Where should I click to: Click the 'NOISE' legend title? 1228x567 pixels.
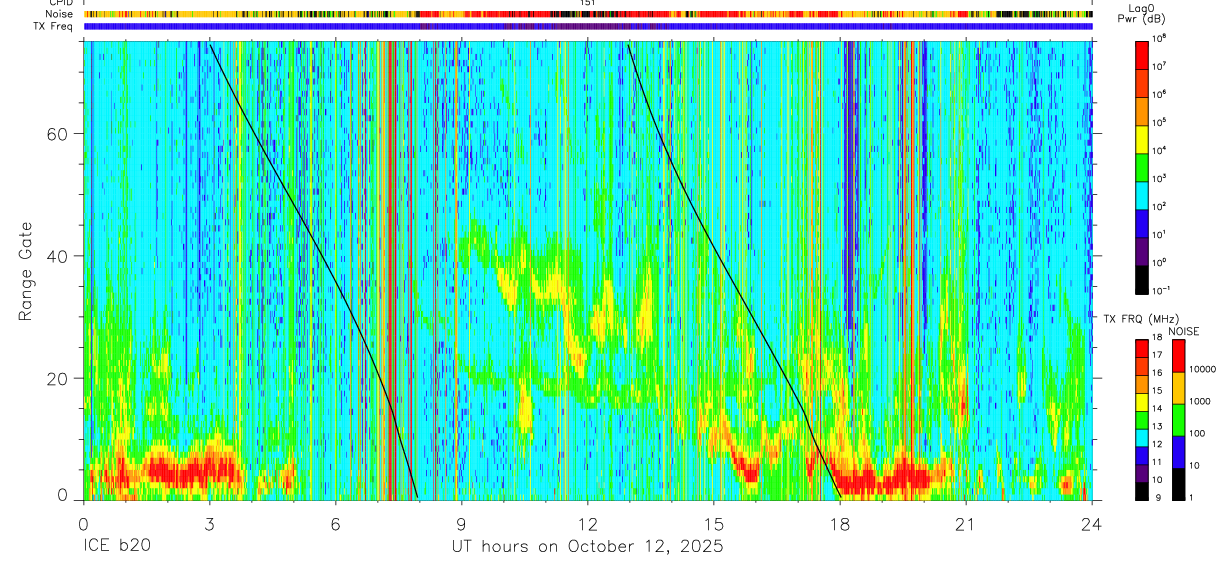(x=1183, y=331)
